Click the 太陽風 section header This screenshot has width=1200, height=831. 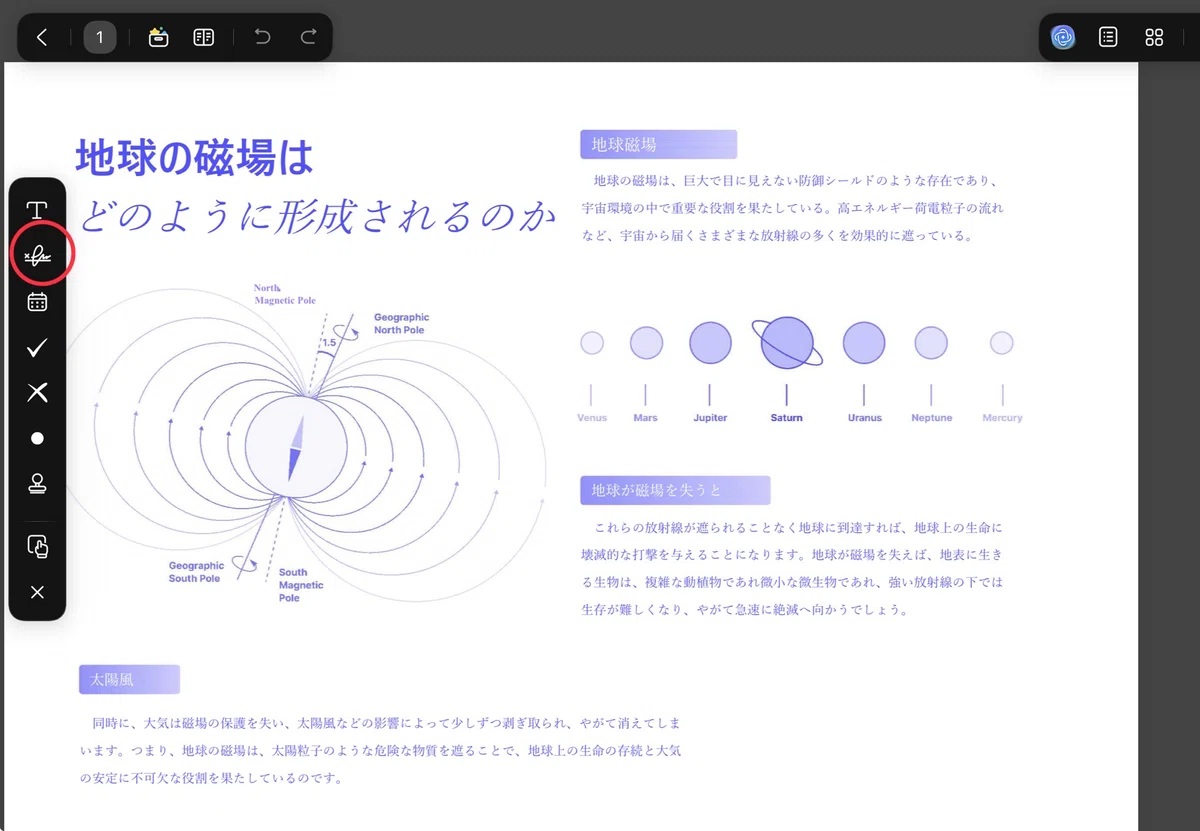pyautogui.click(x=129, y=680)
